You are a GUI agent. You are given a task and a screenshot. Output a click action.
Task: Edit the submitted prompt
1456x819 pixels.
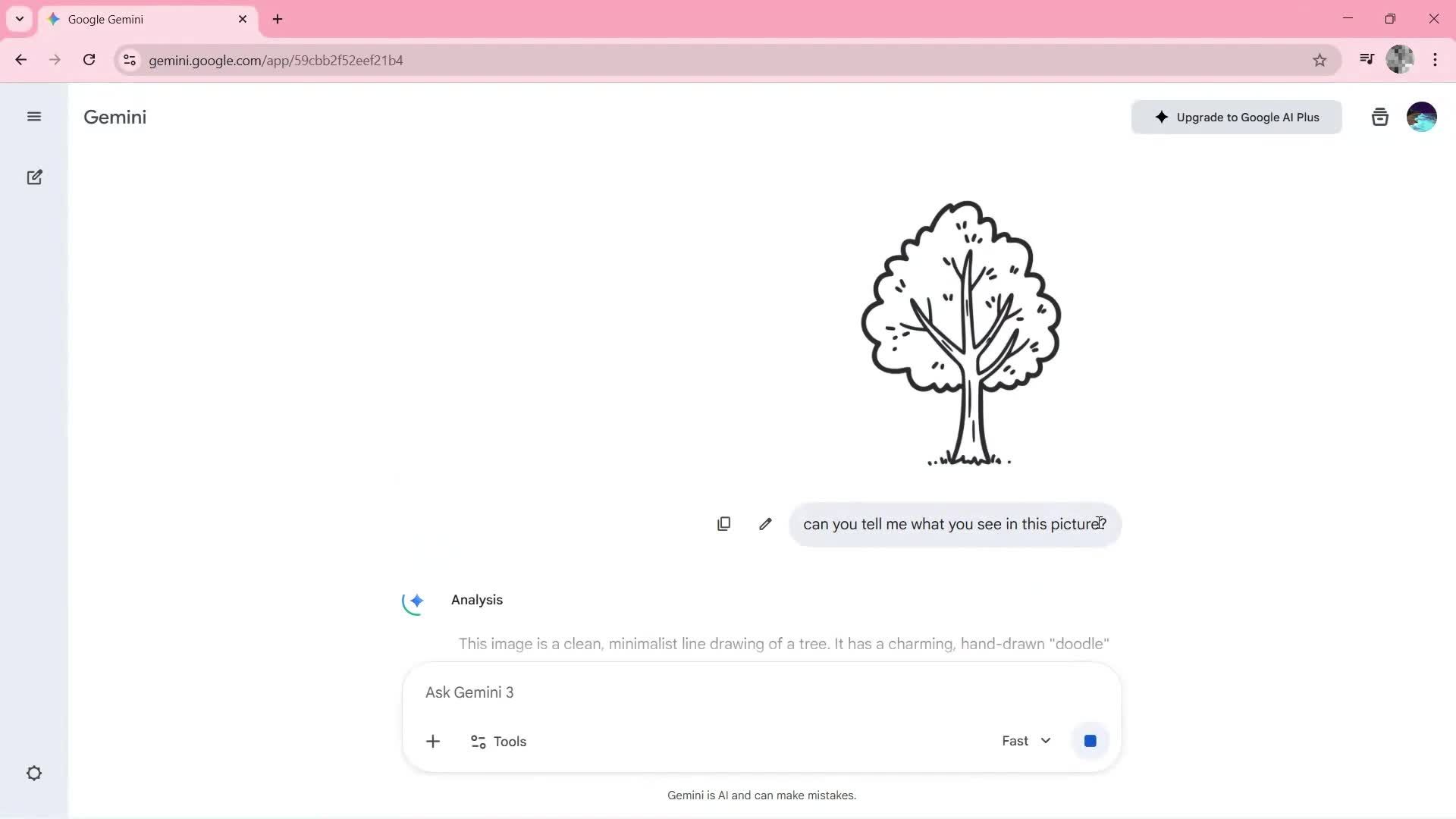(x=765, y=523)
